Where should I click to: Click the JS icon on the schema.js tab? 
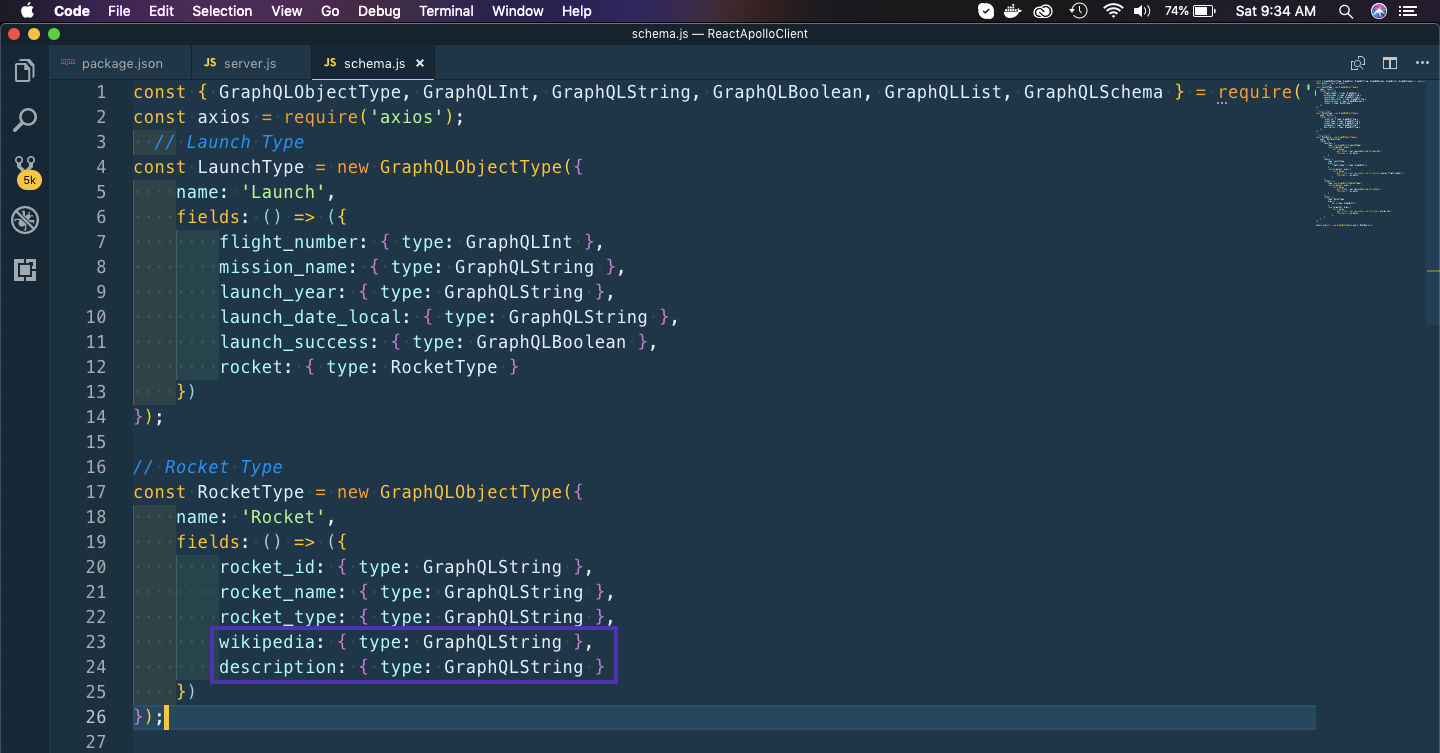[x=330, y=63]
